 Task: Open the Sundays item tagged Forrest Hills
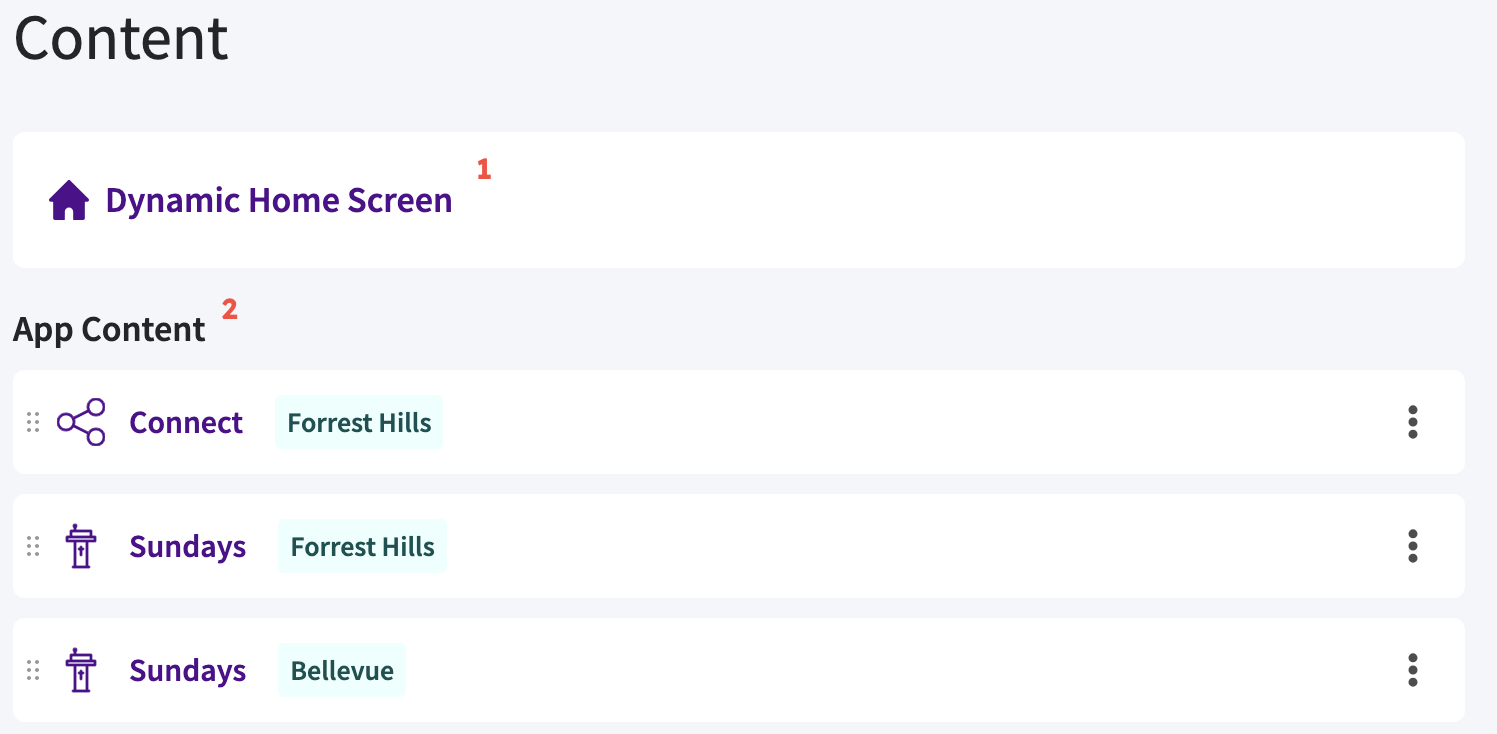[188, 546]
